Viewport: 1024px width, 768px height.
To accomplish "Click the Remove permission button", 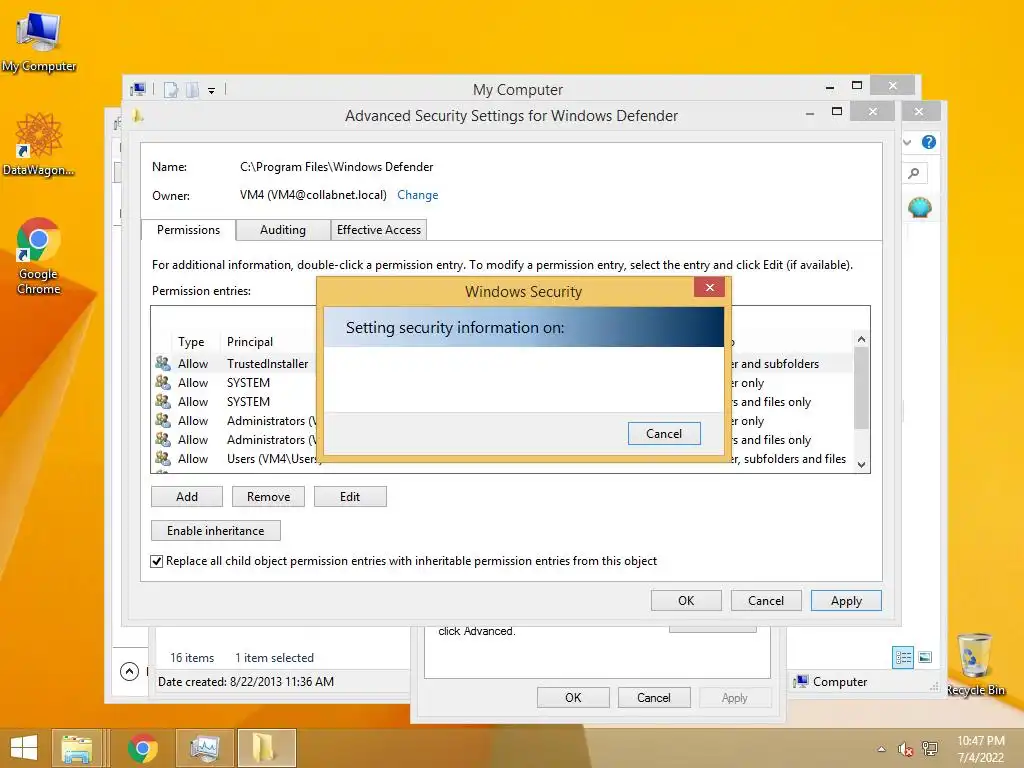I will 268,496.
